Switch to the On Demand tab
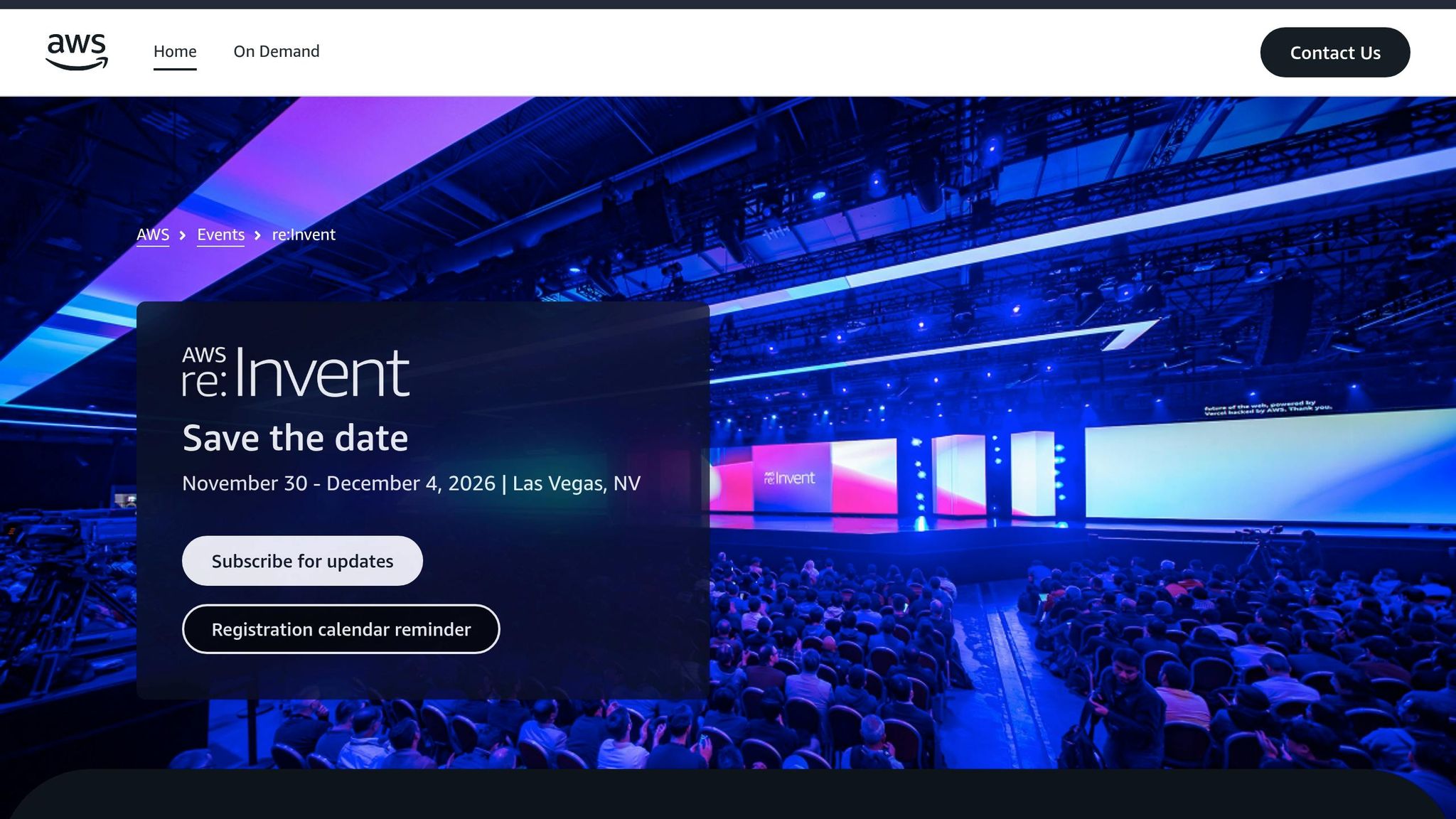Screen dimensions: 1456x819 coord(277,52)
